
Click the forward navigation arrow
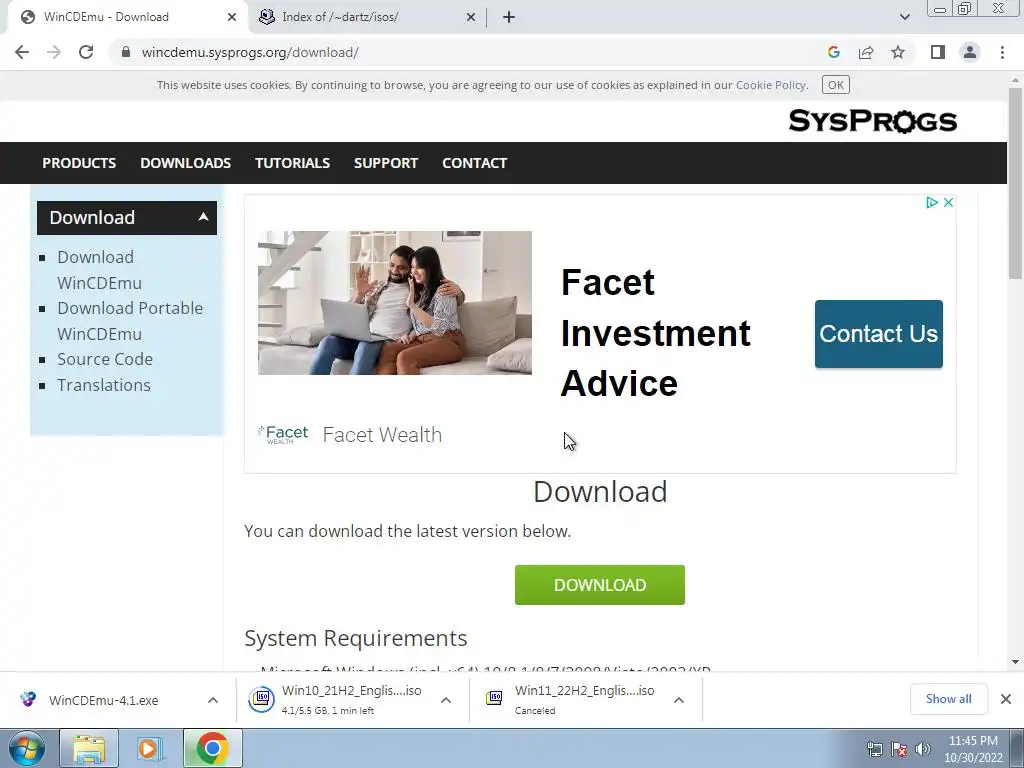point(54,52)
